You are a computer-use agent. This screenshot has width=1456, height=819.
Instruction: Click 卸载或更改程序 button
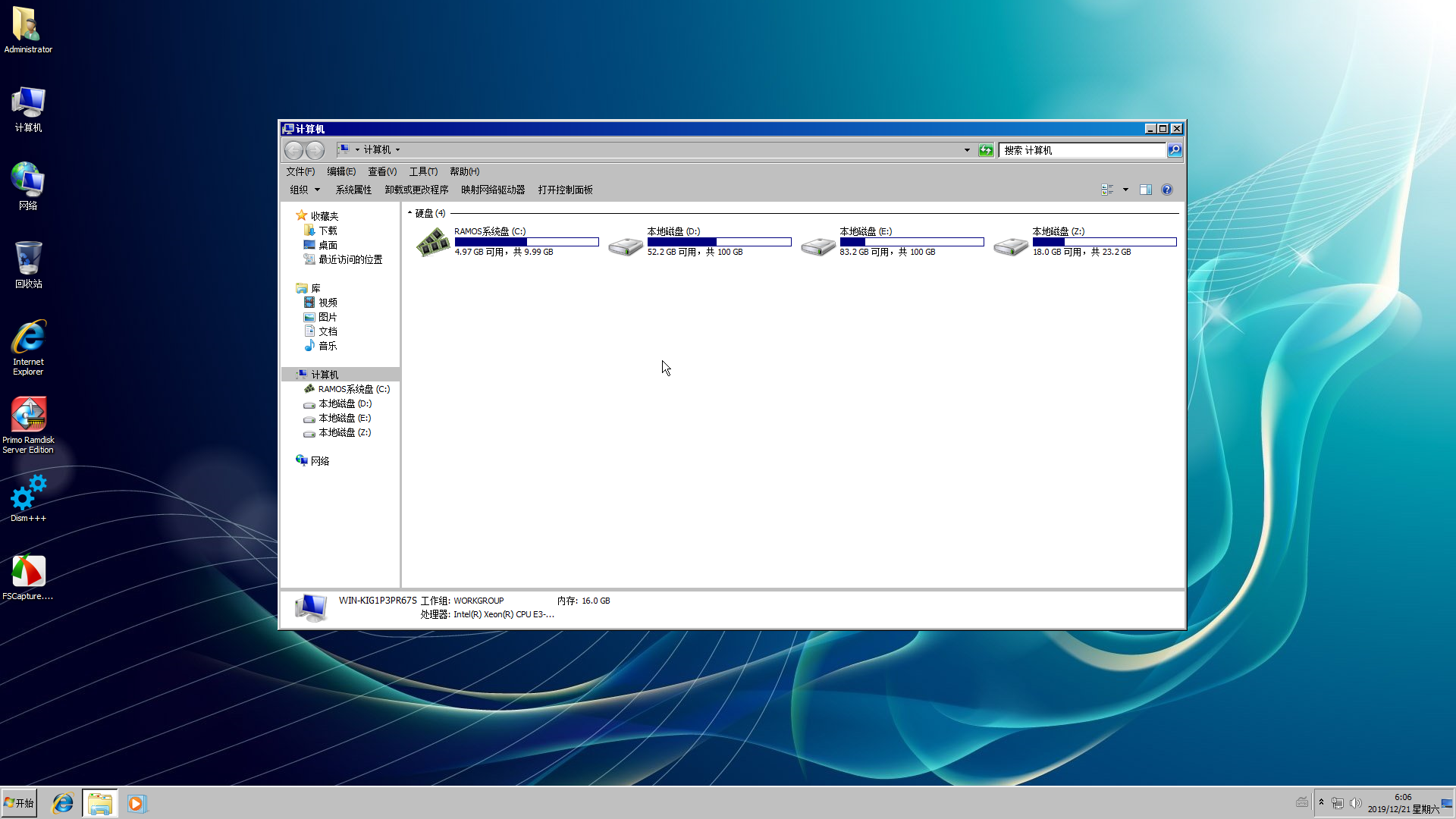point(416,190)
